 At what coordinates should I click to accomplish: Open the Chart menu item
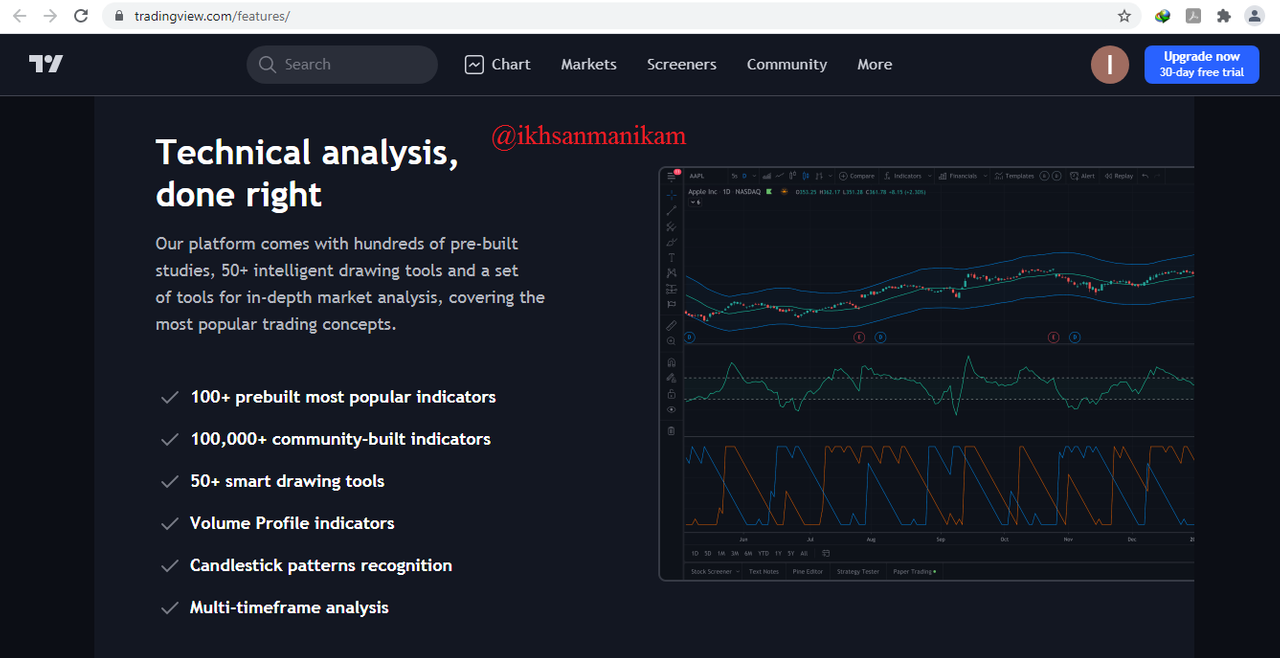click(498, 64)
